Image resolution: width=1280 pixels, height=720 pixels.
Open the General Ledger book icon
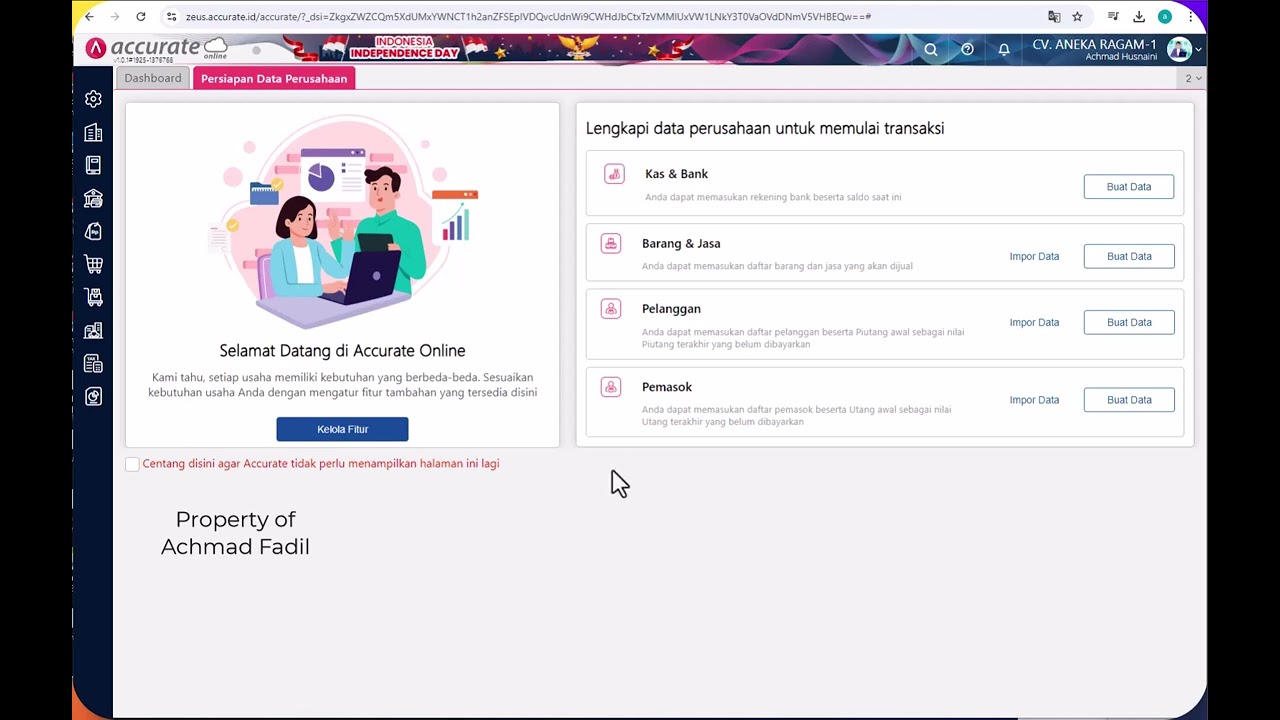[x=93, y=165]
